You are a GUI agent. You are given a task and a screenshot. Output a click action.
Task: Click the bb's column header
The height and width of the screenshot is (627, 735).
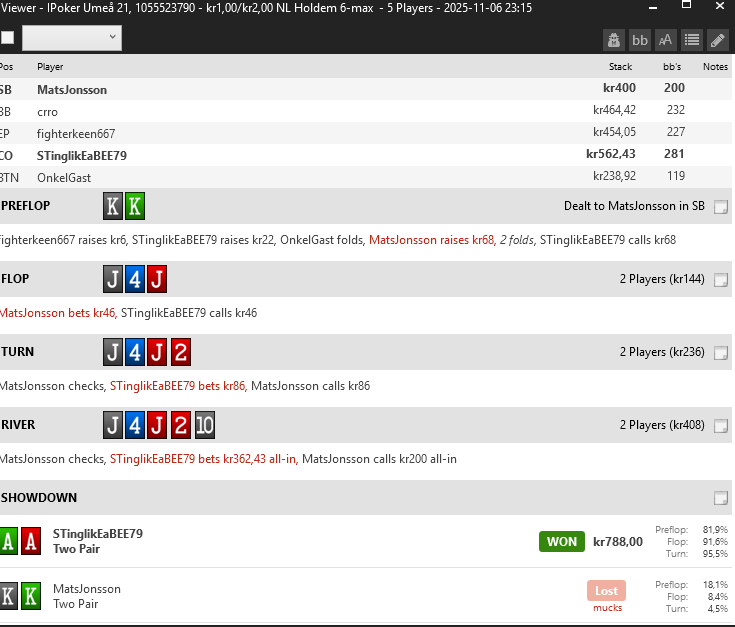pyautogui.click(x=672, y=67)
